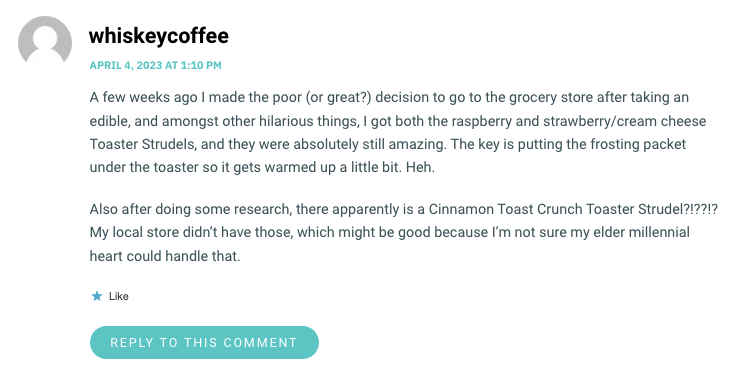The height and width of the screenshot is (372, 744).
Task: Click 'strawberry/cream cheese' in the comment text
Action: click(624, 121)
